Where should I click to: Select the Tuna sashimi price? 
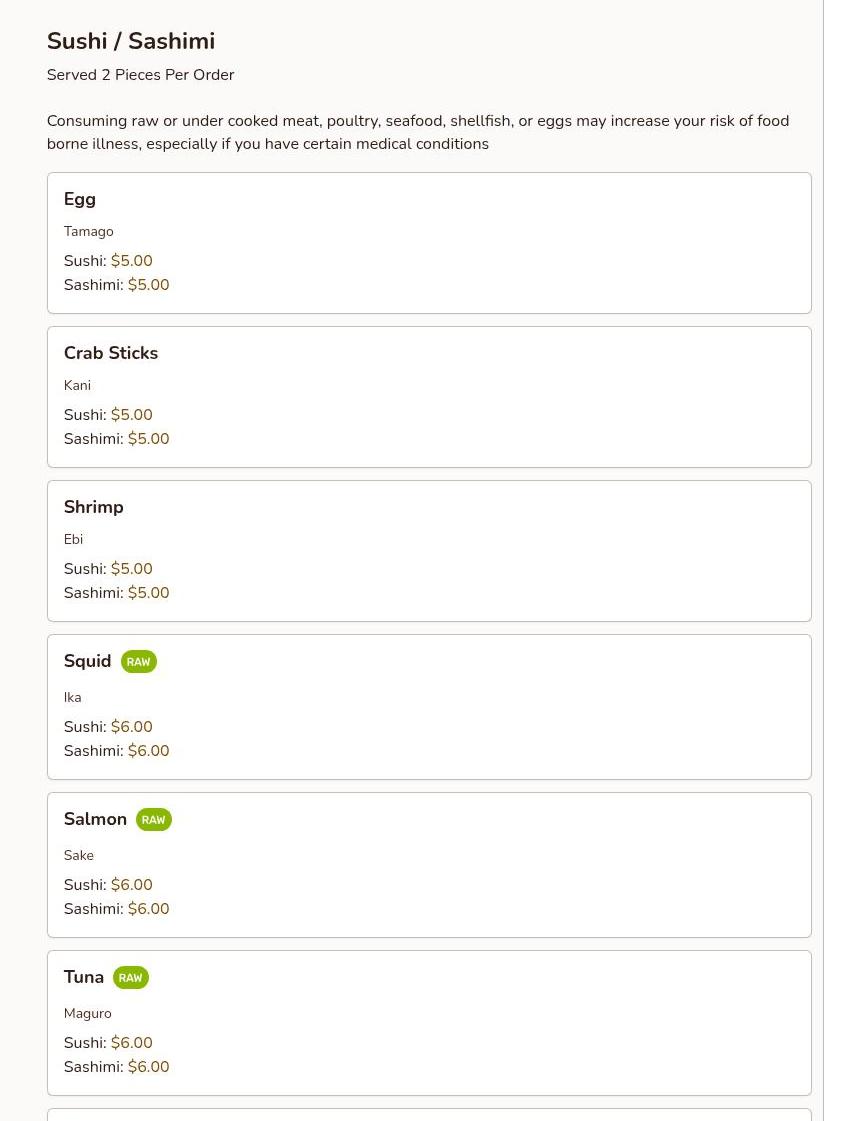point(149,1067)
